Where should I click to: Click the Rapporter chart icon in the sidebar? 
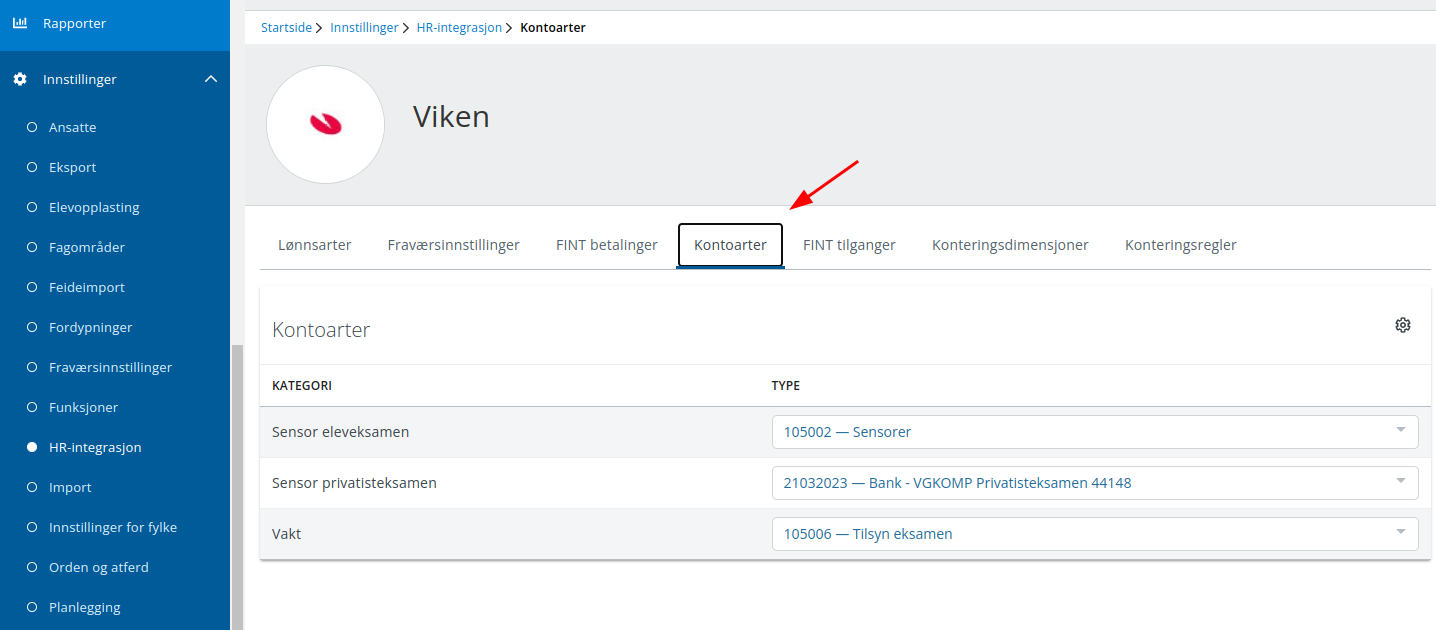(x=20, y=23)
